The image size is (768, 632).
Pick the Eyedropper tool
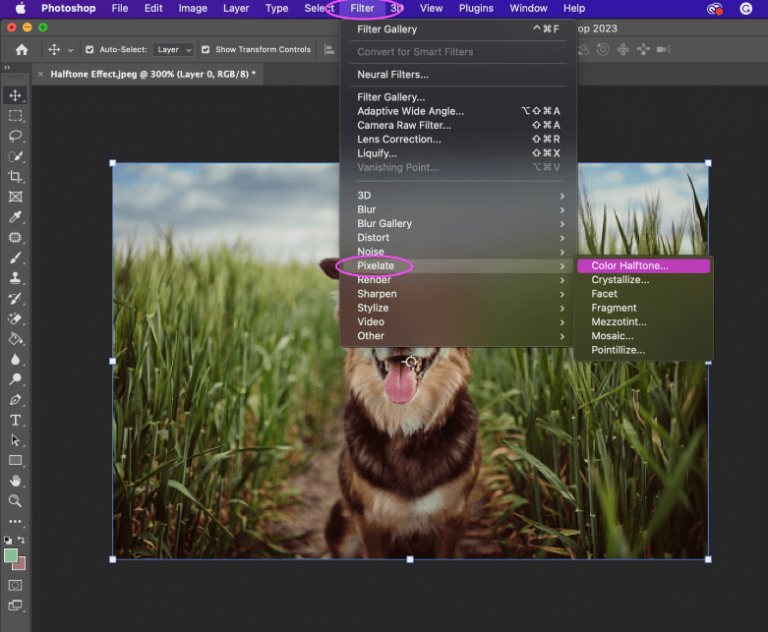[15, 218]
